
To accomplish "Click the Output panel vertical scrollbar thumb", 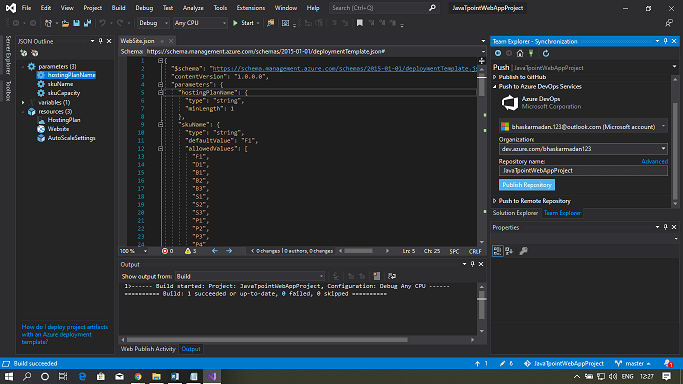I will coord(481,304).
